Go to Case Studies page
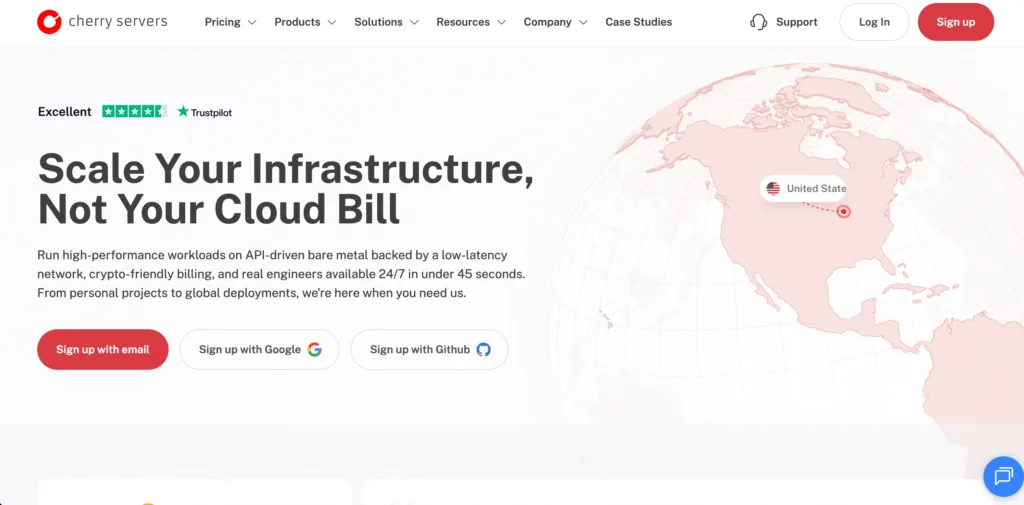Viewport: 1024px width, 505px height. [638, 22]
